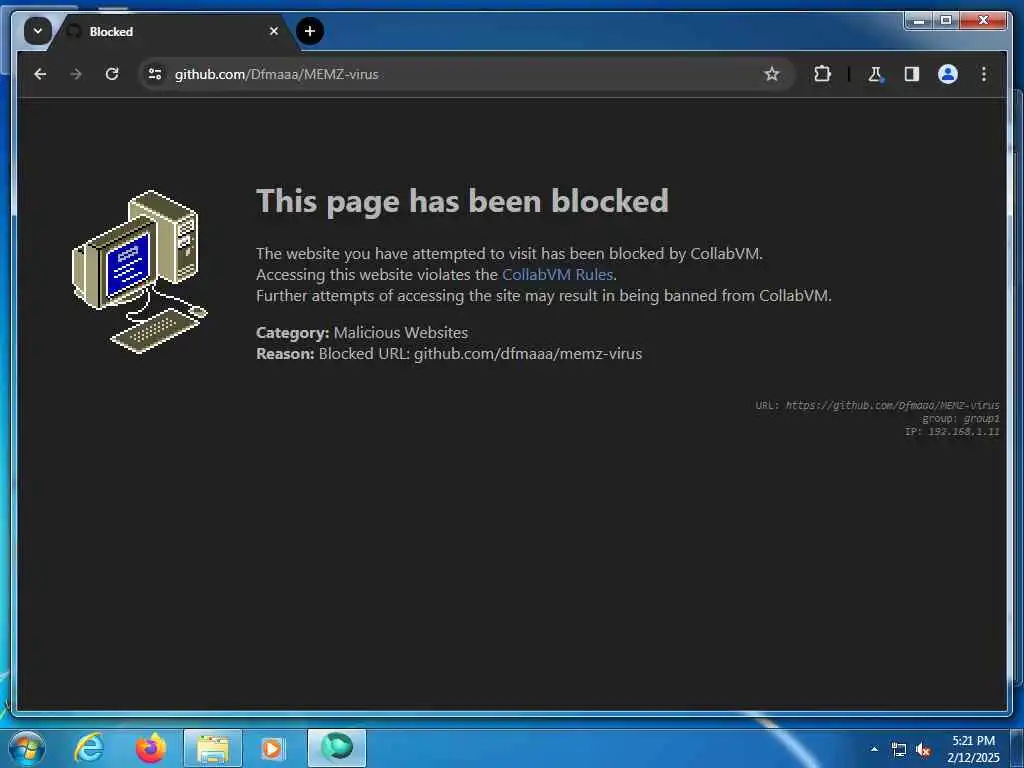This screenshot has height=768, width=1024.
Task: Open the CollabVM Rules link
Action: tap(557, 275)
